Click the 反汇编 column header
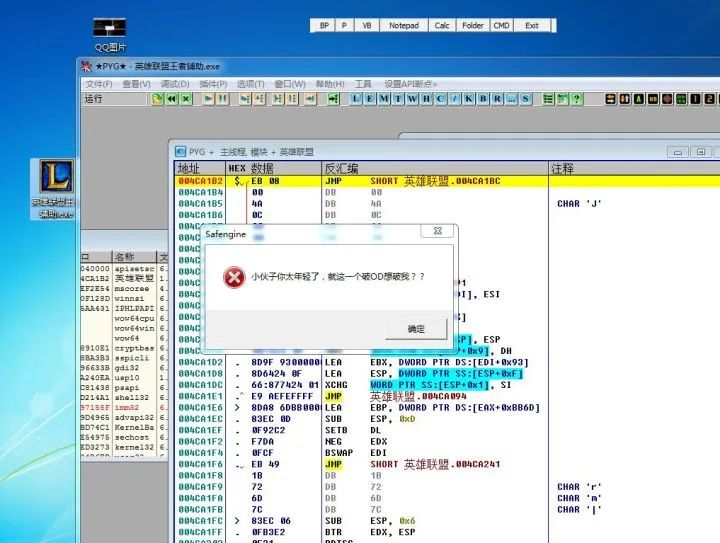Screen dimensions: 720x543 point(435,168)
